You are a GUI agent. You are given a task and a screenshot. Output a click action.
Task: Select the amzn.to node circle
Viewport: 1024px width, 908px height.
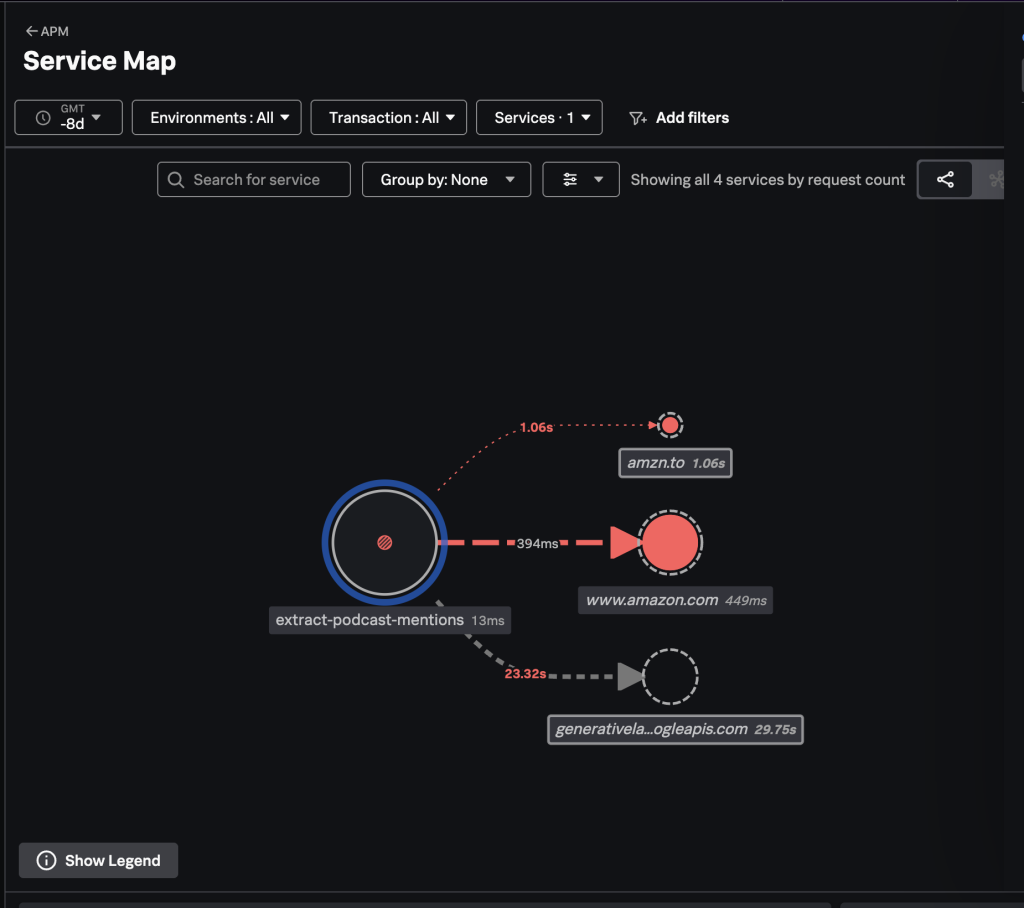coord(670,425)
